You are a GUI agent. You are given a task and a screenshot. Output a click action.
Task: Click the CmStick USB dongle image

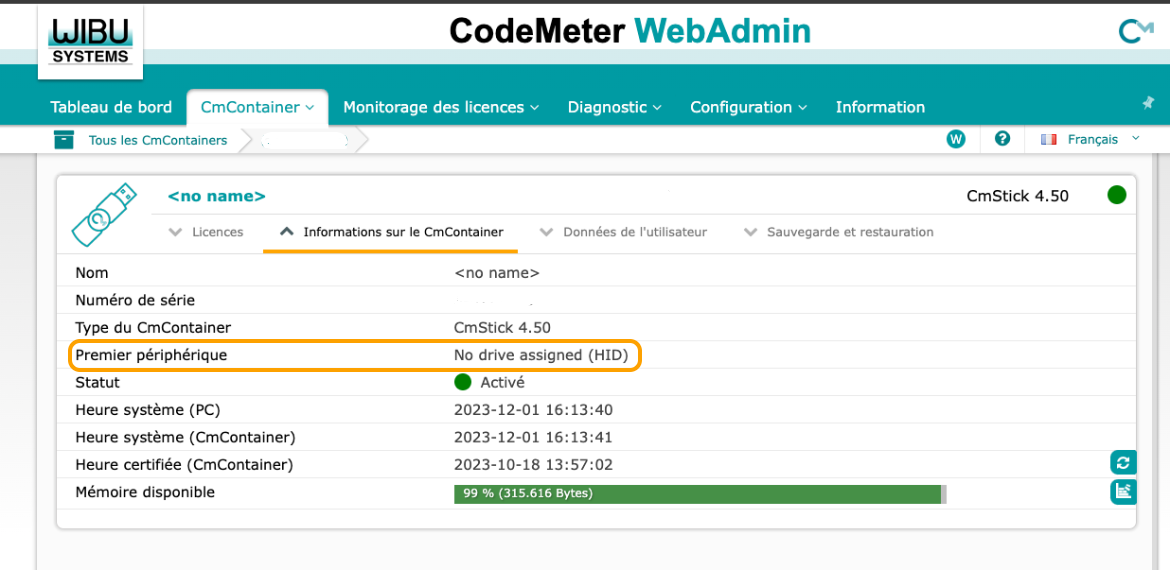(104, 215)
